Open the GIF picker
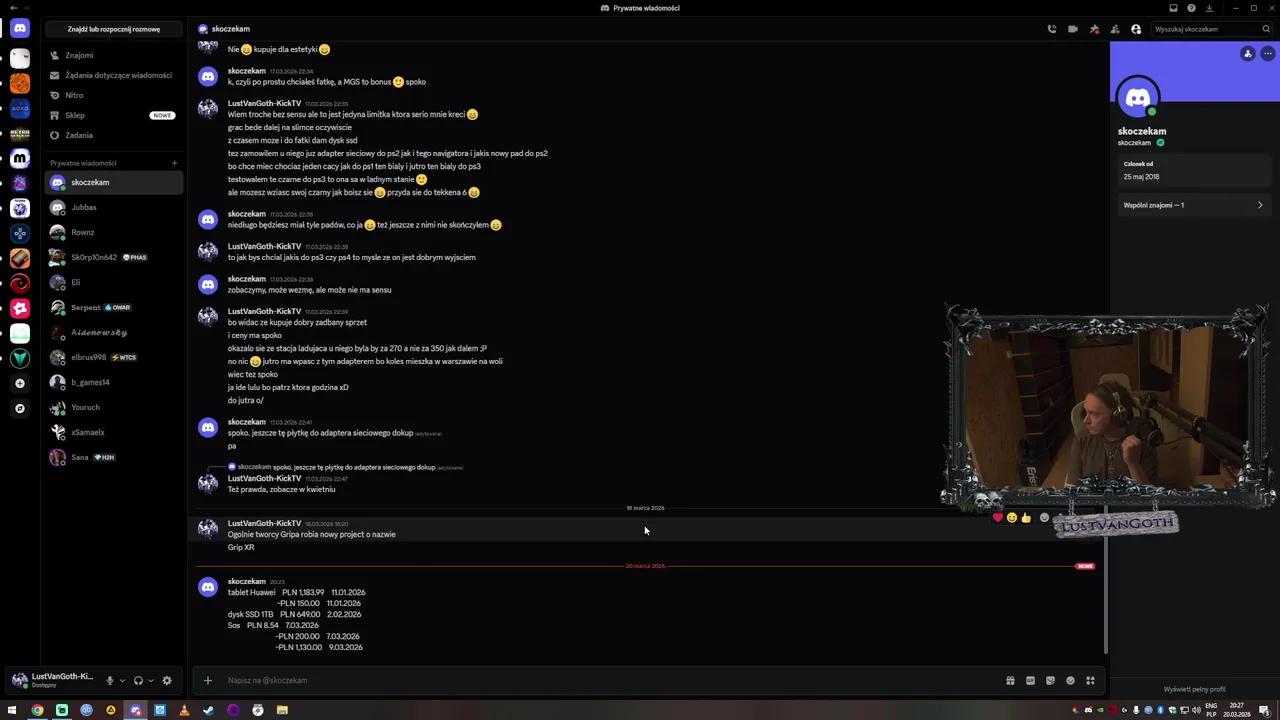 [x=1030, y=681]
